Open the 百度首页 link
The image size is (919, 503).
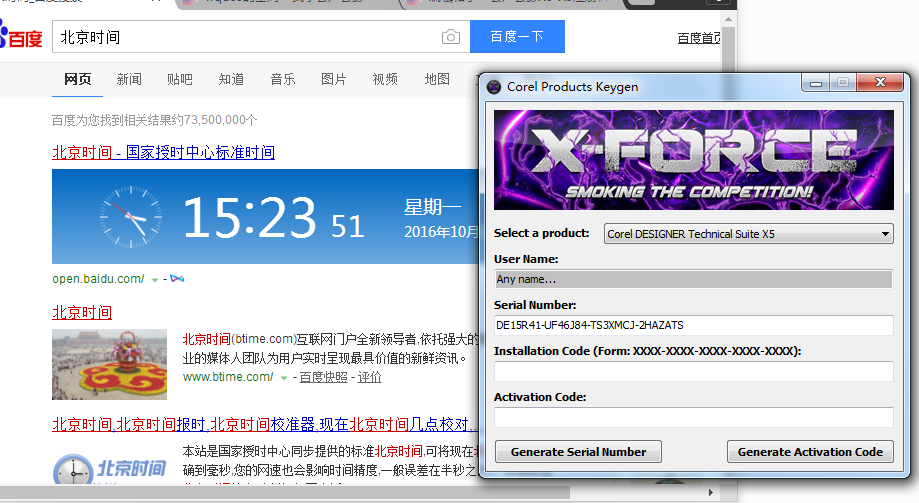699,38
